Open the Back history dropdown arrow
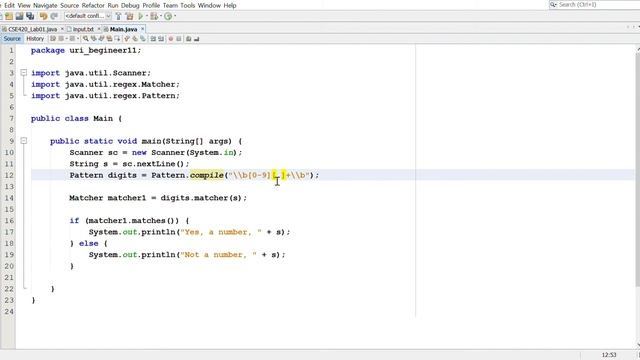Viewport: 640px width, 360px height. point(67,39)
